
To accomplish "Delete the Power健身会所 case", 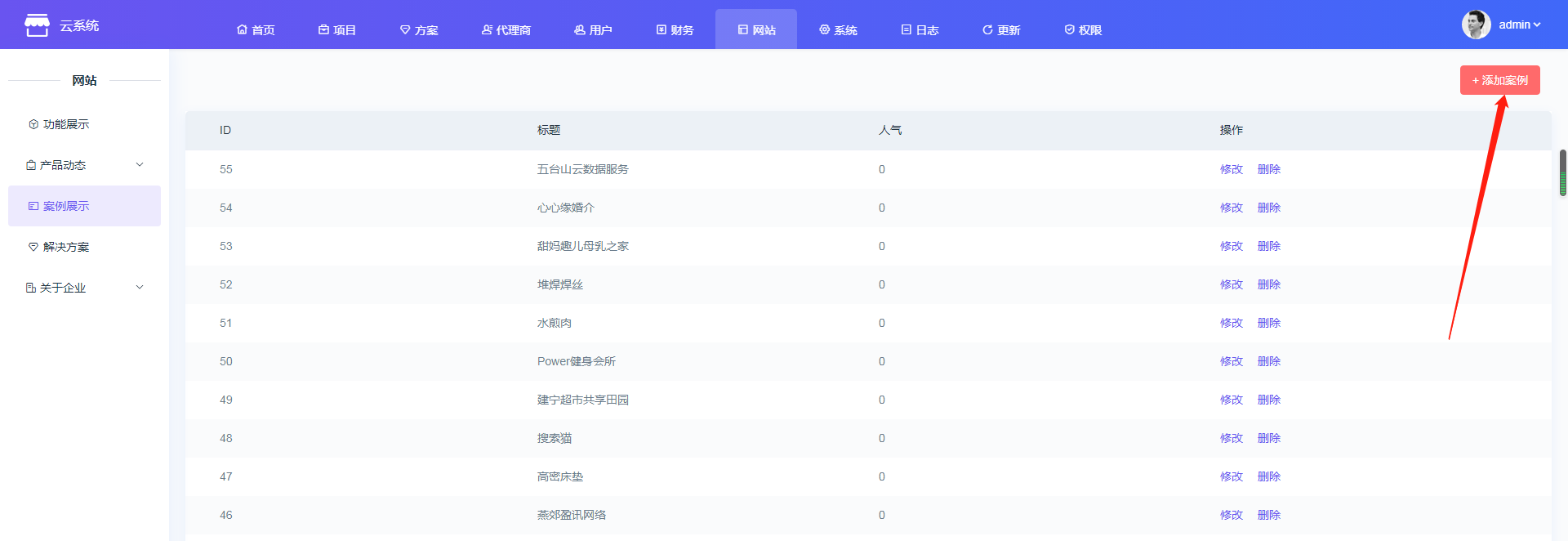I will click(x=1269, y=361).
